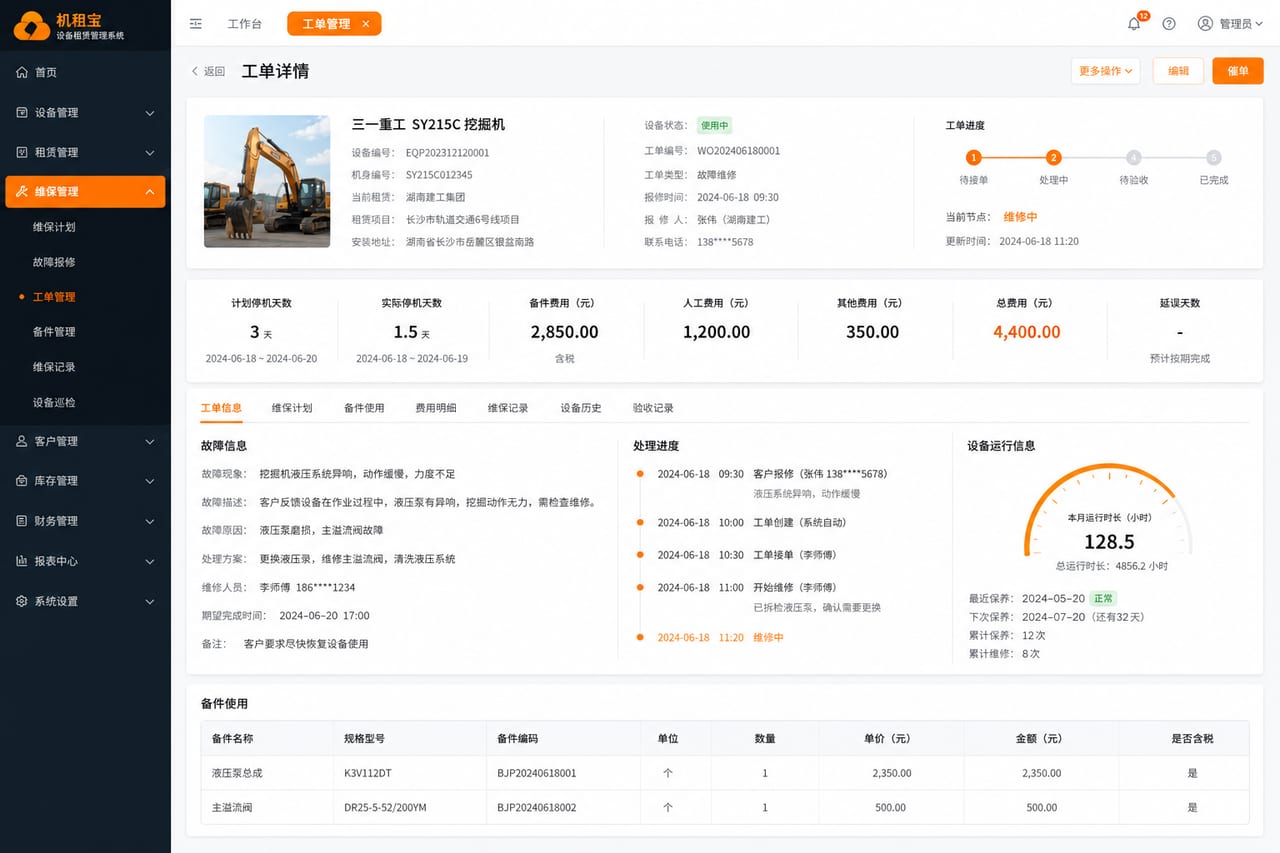Open the notification bell icon
Image resolution: width=1280 pixels, height=853 pixels.
1134,24
